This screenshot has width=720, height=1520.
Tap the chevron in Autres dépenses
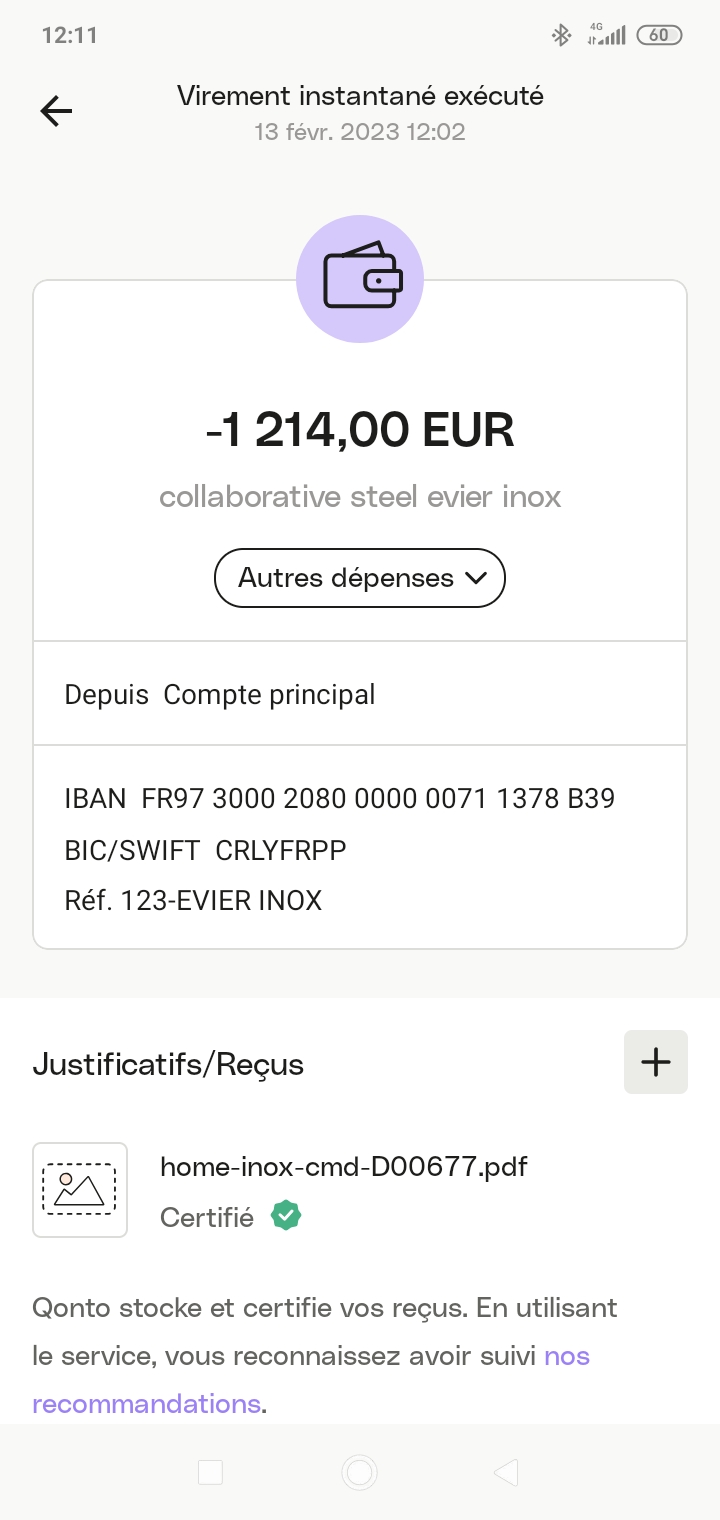(476, 577)
